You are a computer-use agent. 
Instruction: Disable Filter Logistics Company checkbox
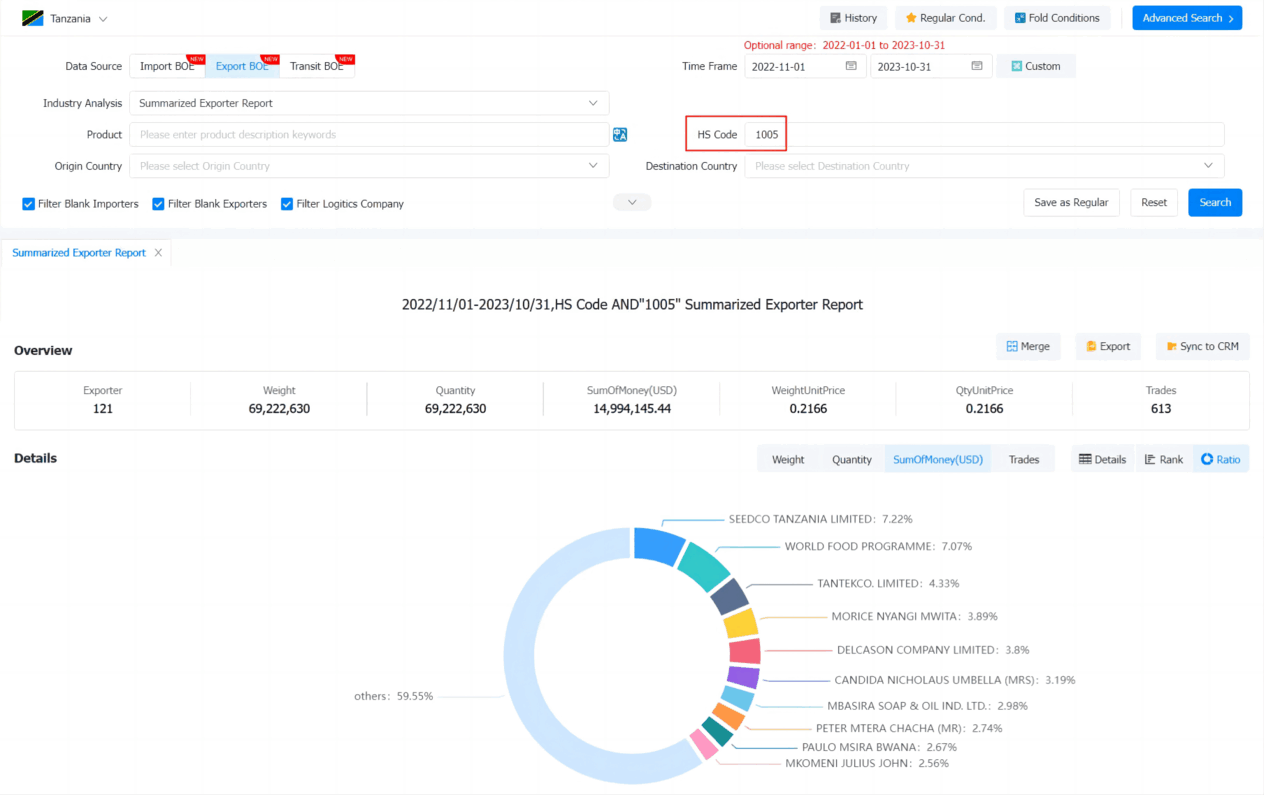click(x=287, y=204)
